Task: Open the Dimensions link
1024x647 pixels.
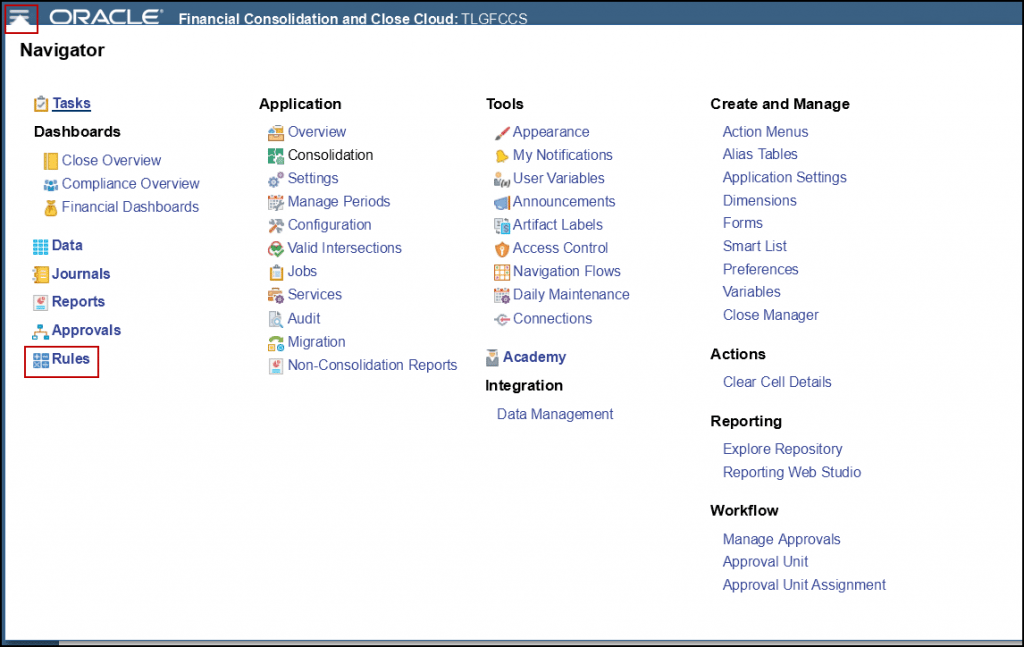Action: 760,200
